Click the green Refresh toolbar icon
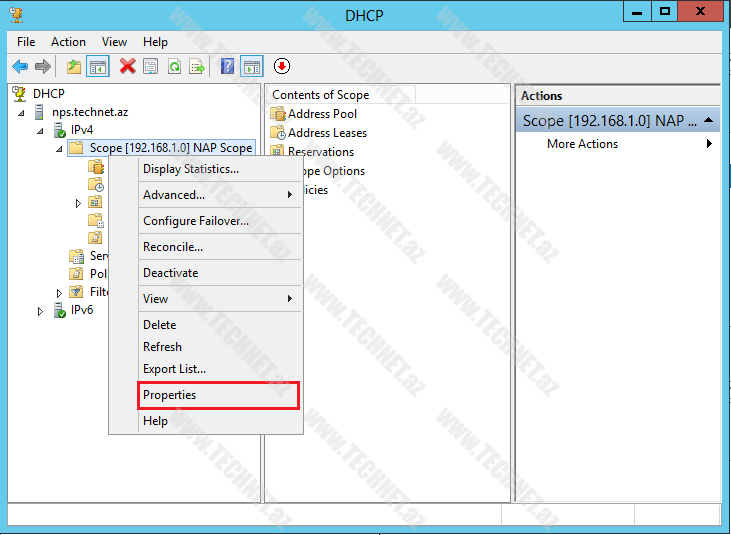 pos(174,67)
